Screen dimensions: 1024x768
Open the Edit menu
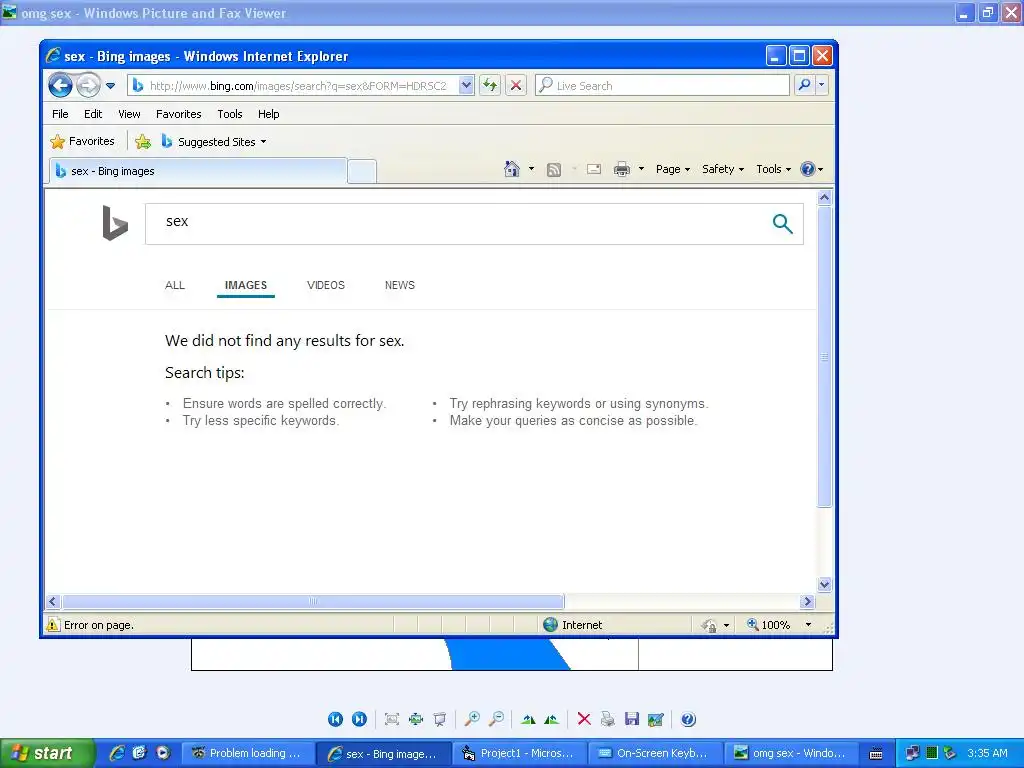click(93, 114)
